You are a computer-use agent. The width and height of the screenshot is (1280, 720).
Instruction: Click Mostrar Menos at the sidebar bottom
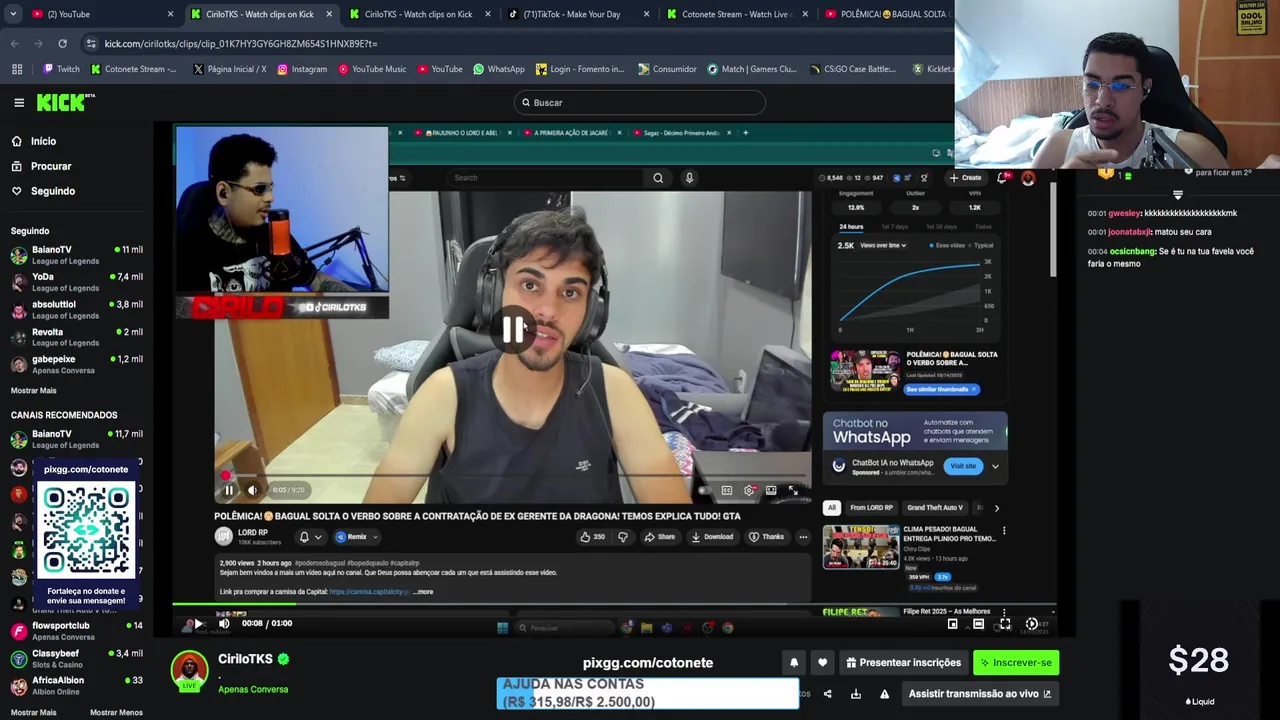tap(116, 713)
